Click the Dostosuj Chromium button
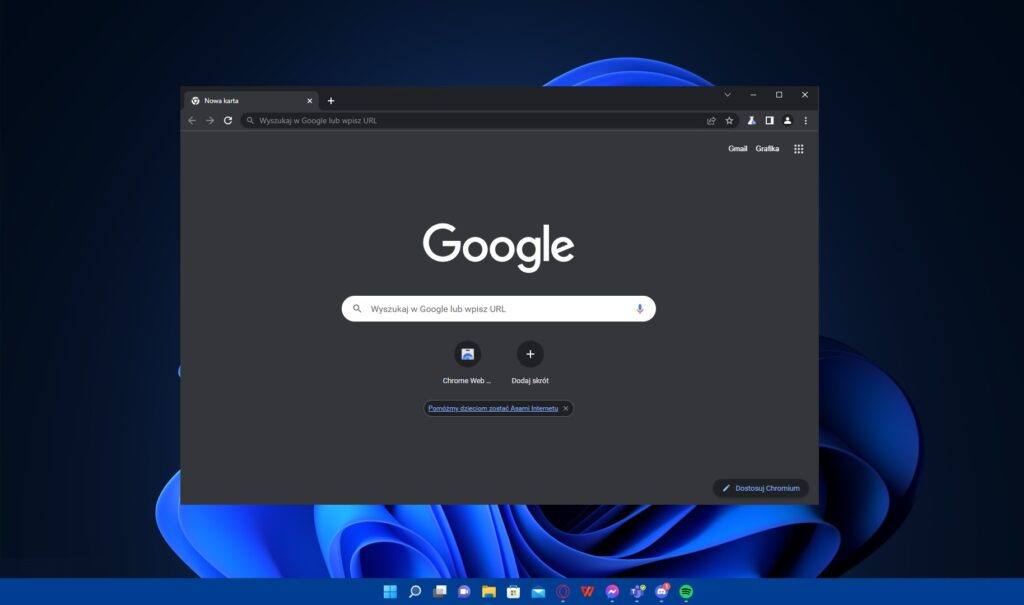Viewport: 1024px width, 605px height. point(761,488)
